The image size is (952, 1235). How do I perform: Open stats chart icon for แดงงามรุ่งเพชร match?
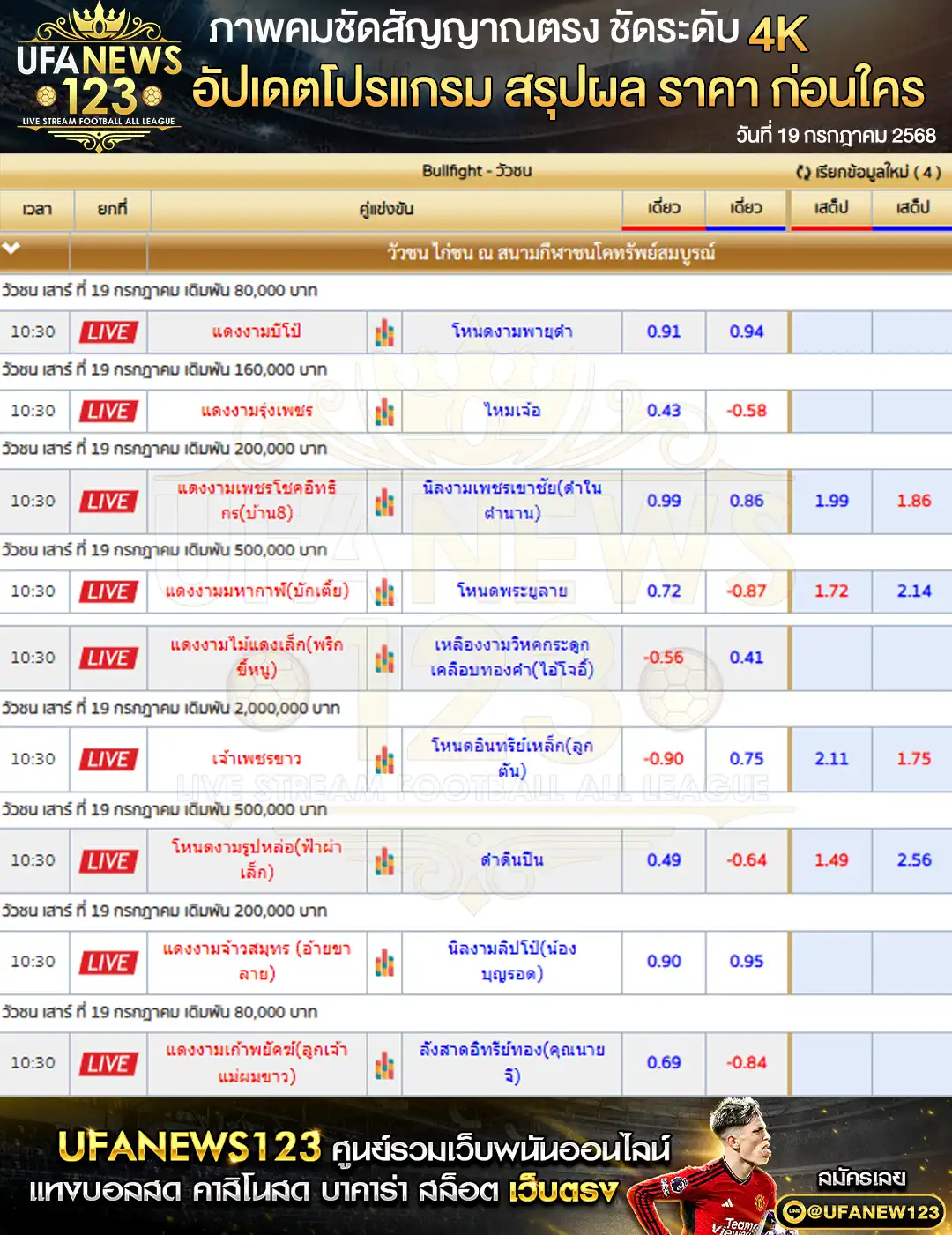(x=384, y=412)
